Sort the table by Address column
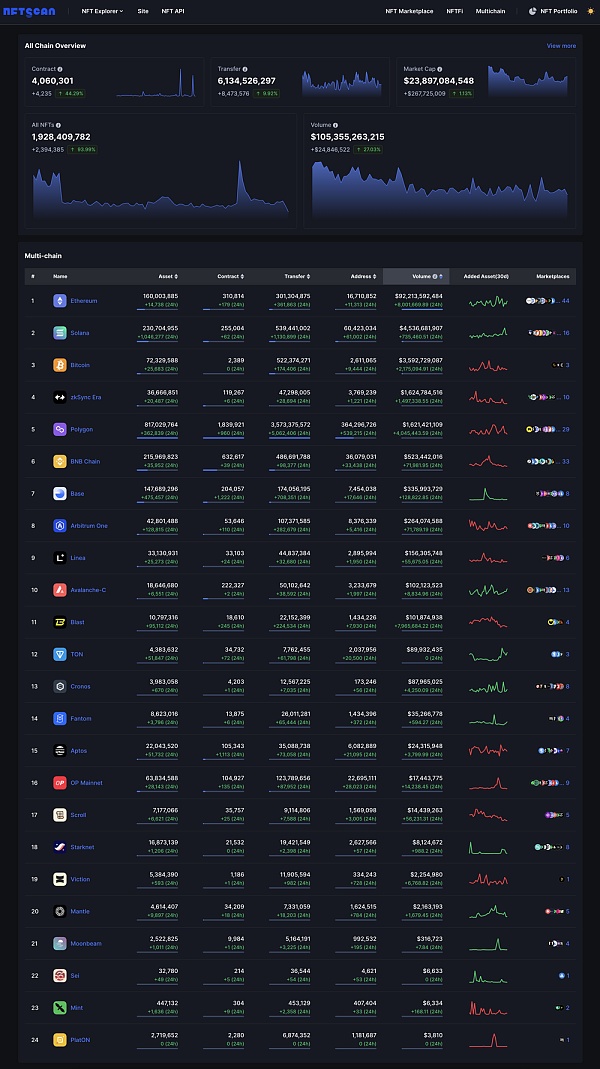 363,276
